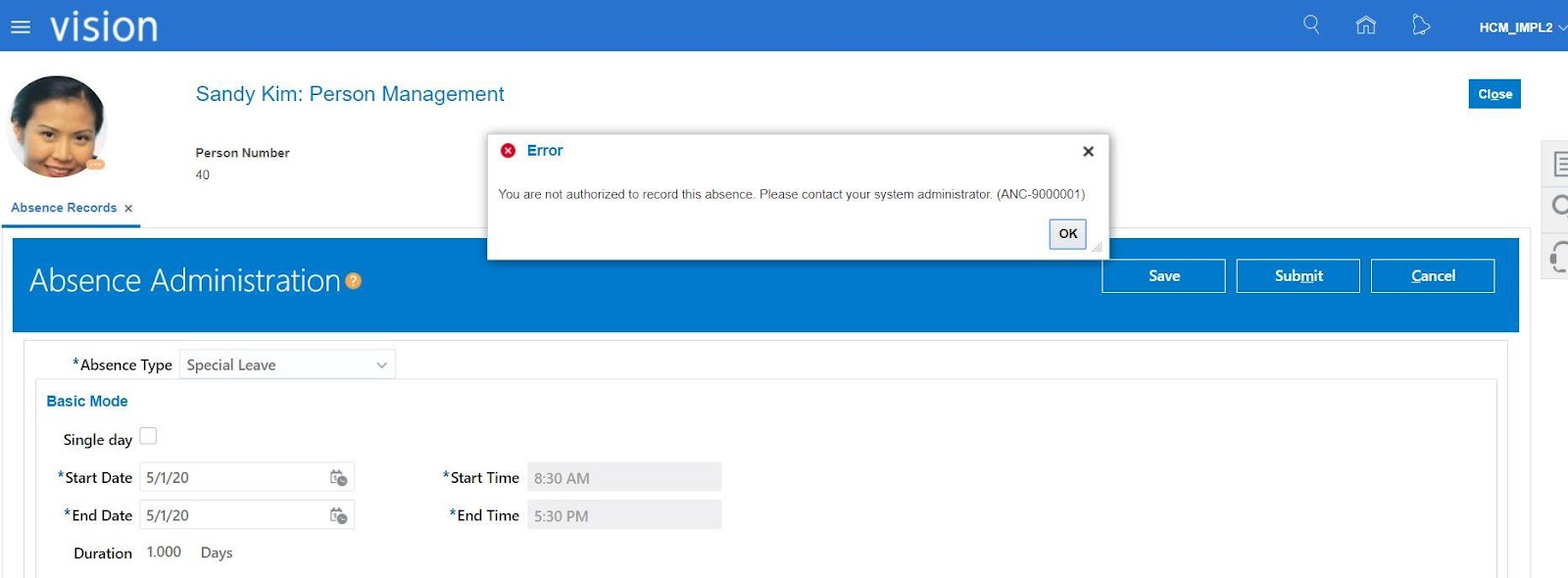1568x578 pixels.
Task: Expand the Absence Type dropdown
Action: [x=287, y=364]
